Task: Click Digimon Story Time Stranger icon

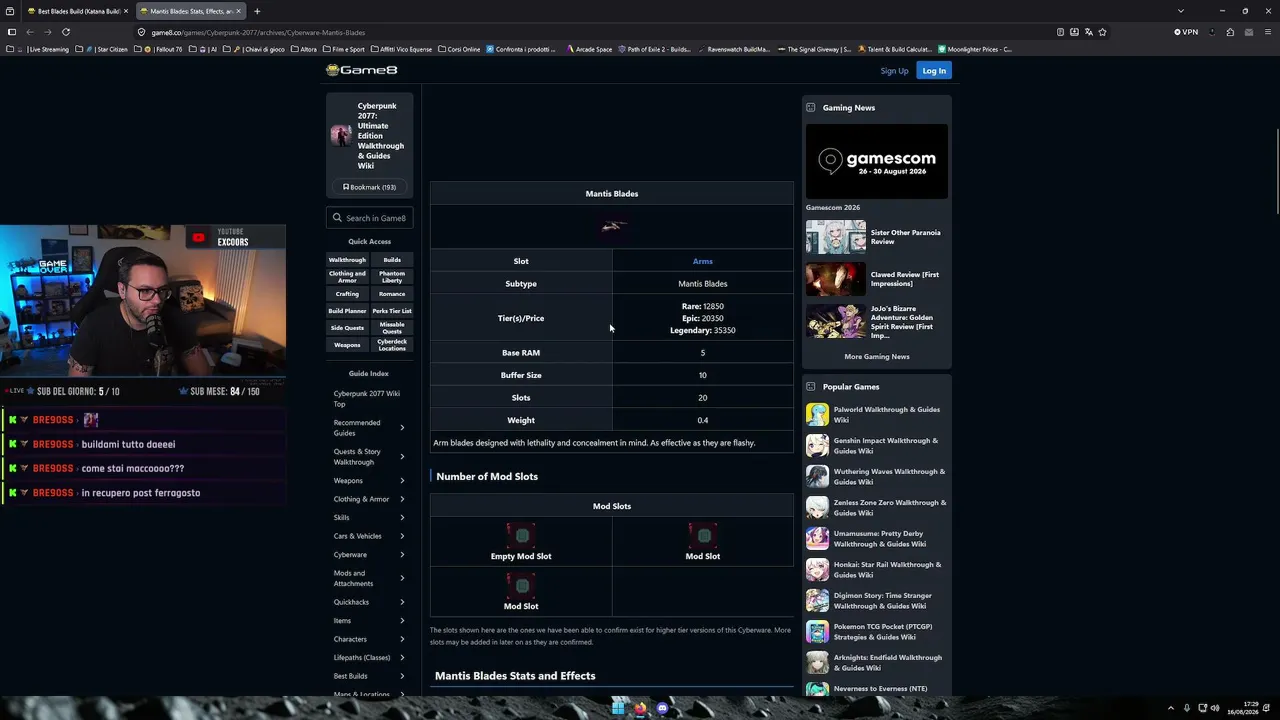Action: [817, 600]
